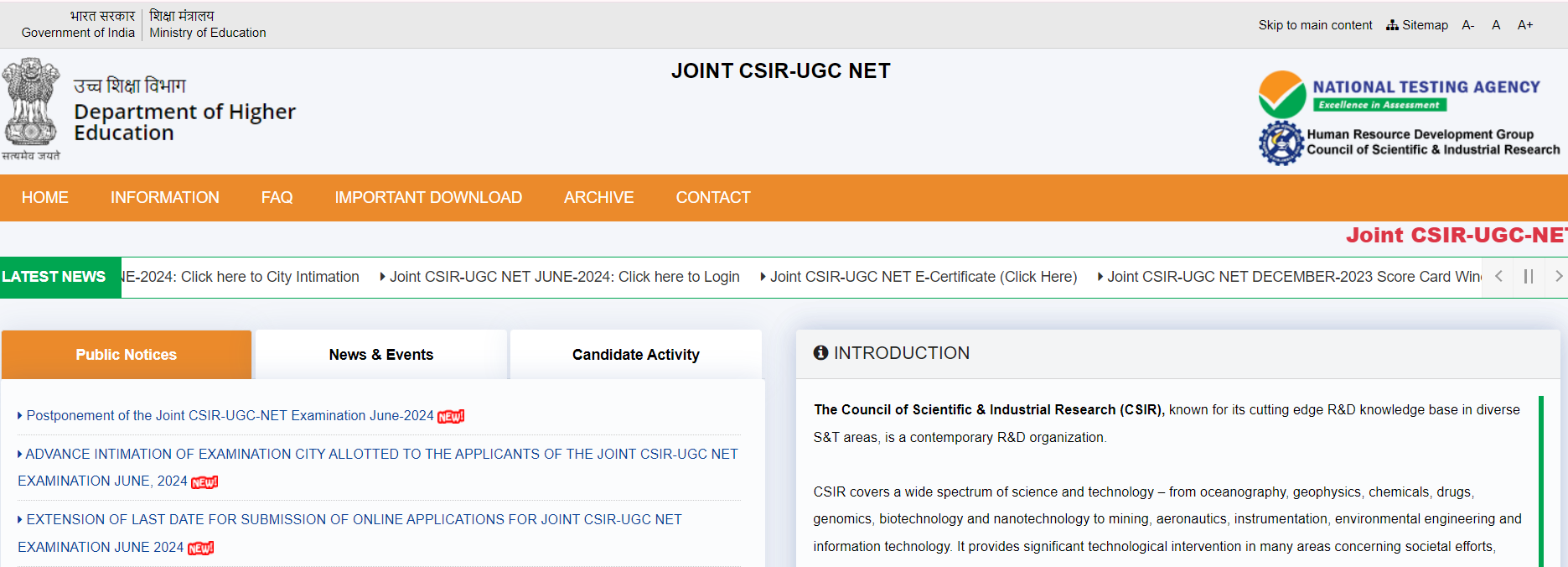Click the City Intimation news ticker link

(241, 277)
